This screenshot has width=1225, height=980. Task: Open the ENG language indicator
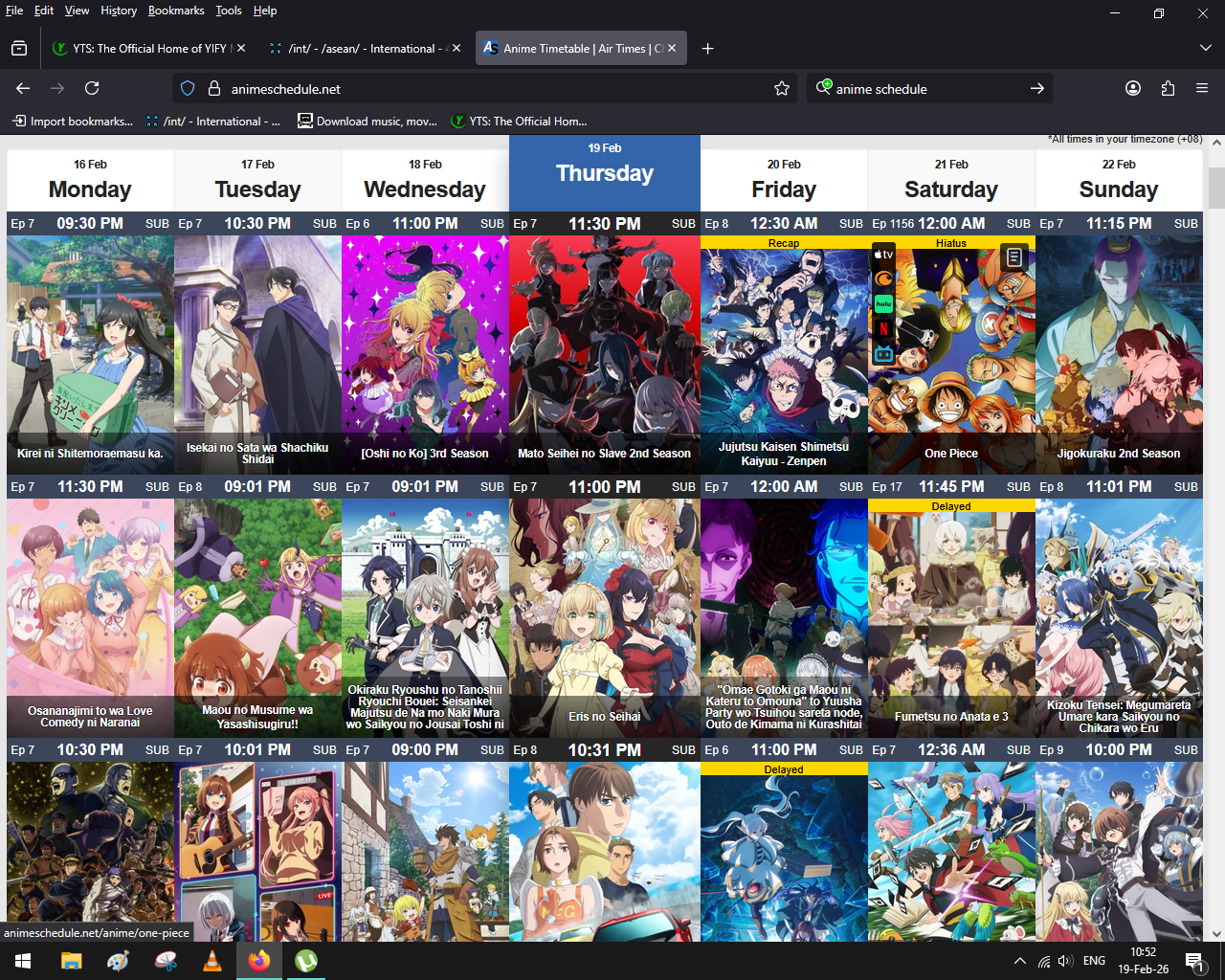pyautogui.click(x=1094, y=961)
